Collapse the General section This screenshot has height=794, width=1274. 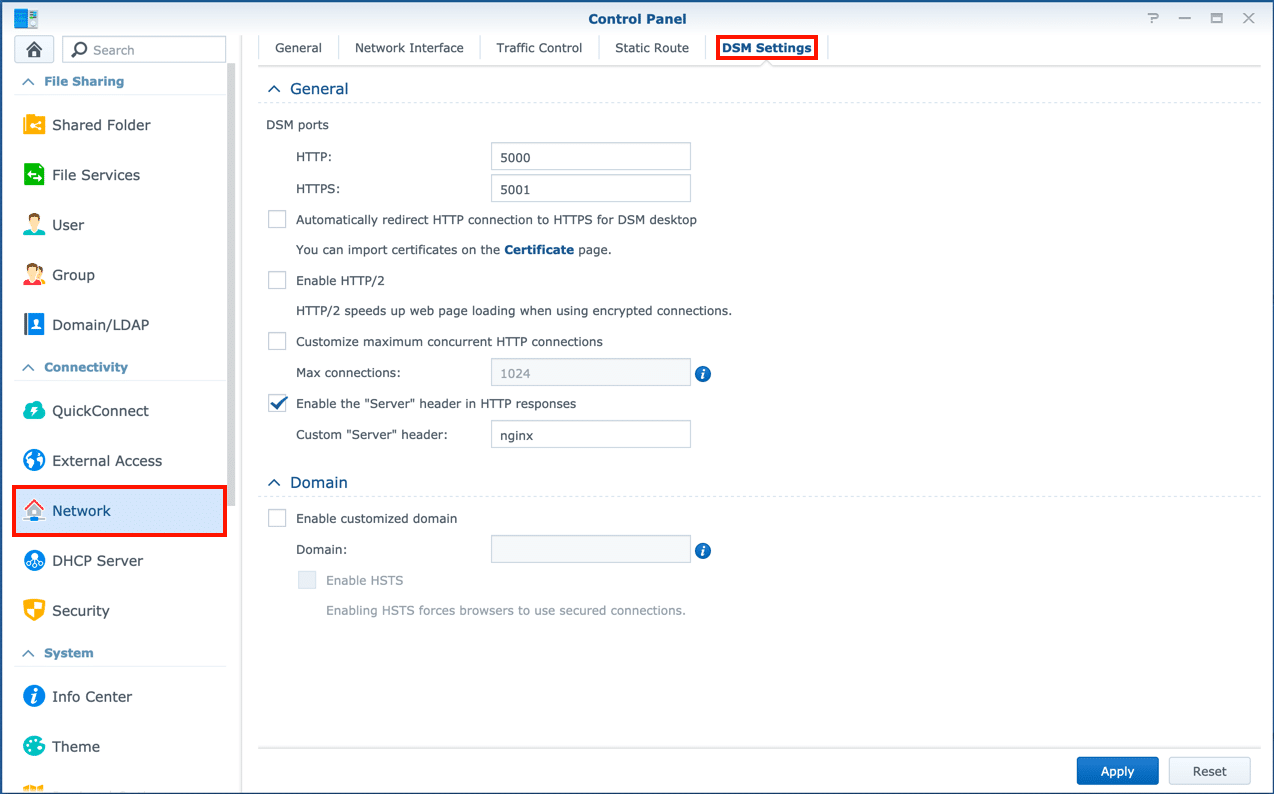click(274, 89)
